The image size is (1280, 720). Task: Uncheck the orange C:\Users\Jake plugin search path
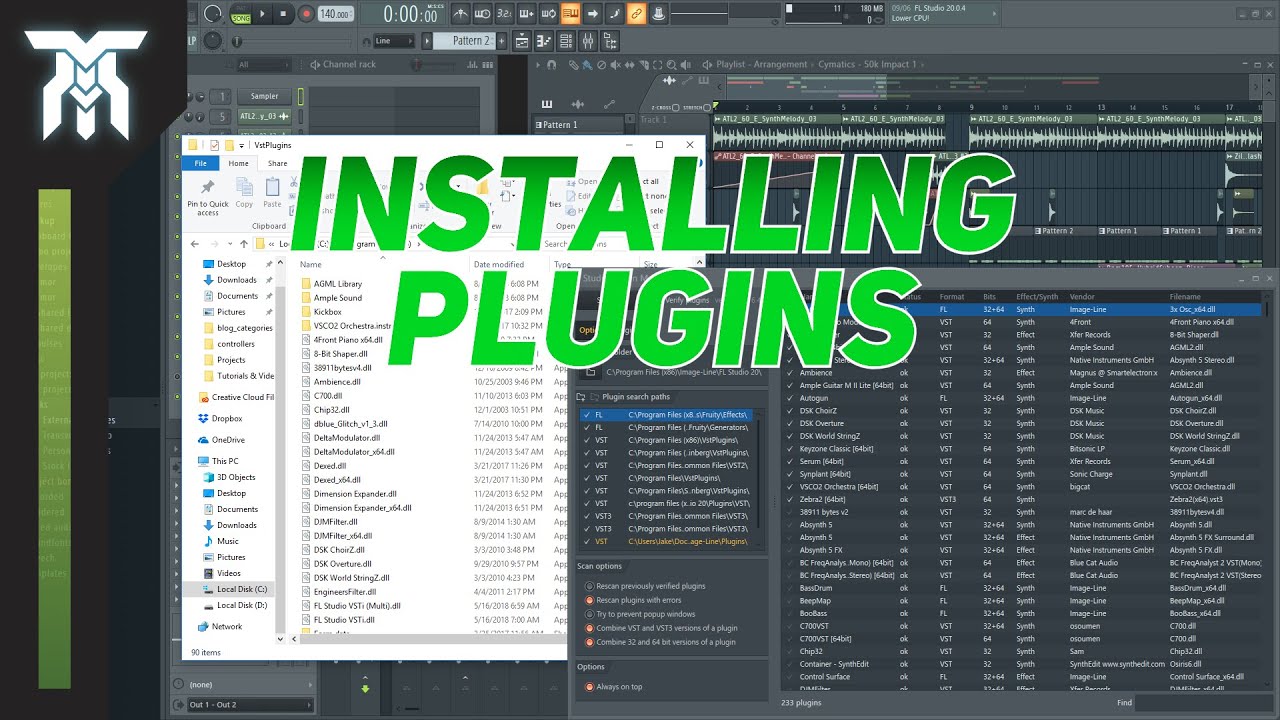click(587, 541)
